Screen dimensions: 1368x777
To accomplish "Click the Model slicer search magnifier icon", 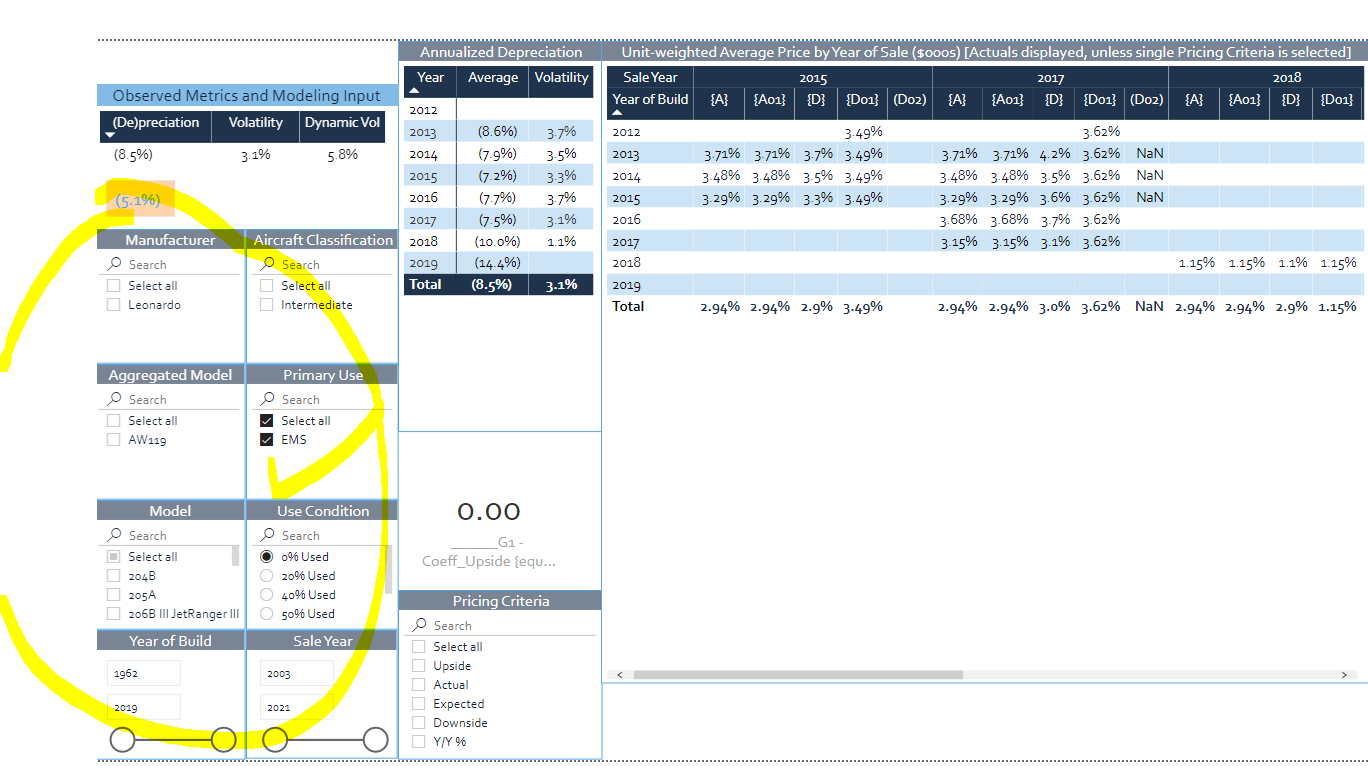I will tap(115, 535).
